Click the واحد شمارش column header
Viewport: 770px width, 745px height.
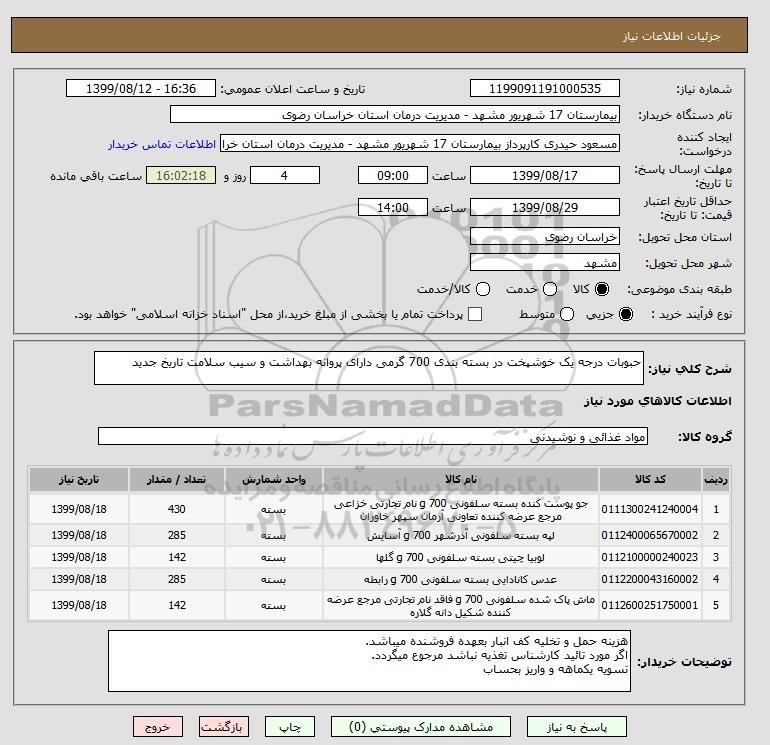(x=274, y=479)
